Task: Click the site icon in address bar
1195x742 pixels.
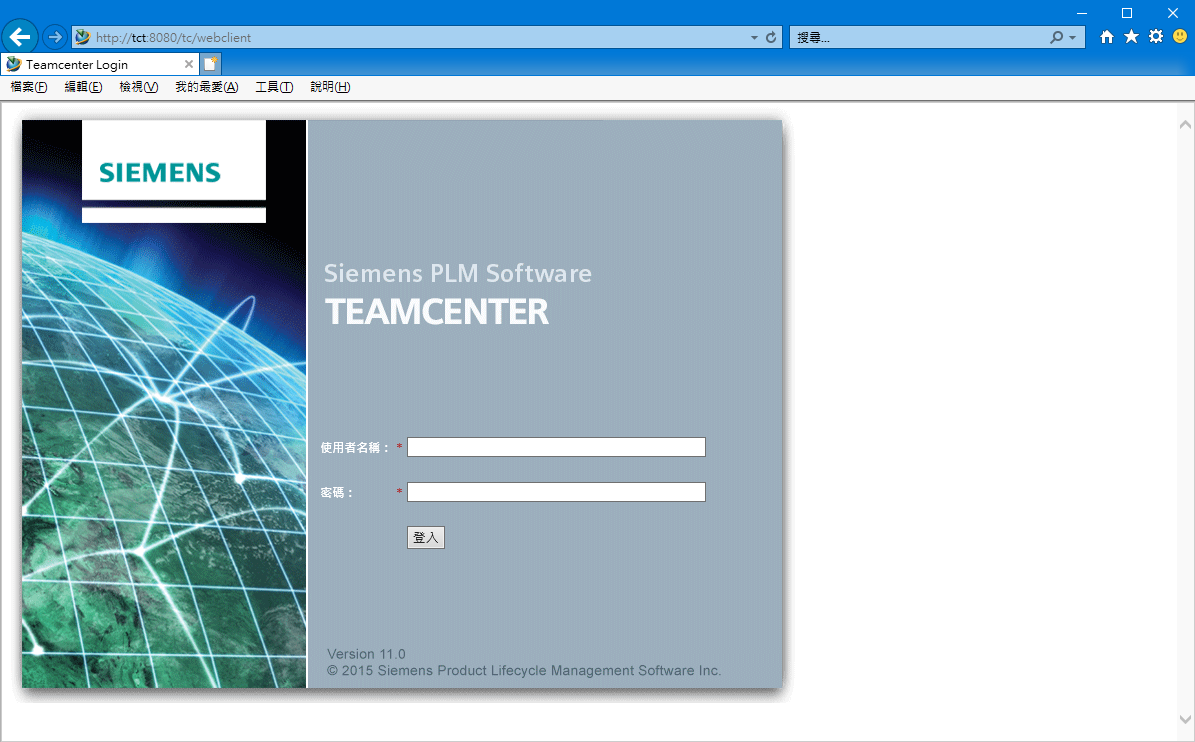Action: coord(83,37)
